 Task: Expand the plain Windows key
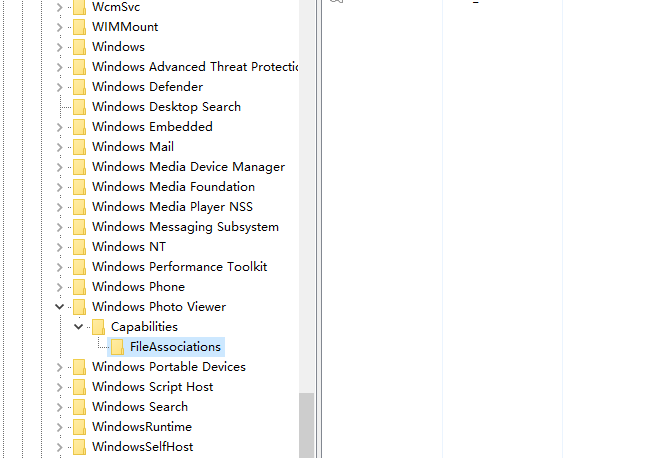[60, 47]
